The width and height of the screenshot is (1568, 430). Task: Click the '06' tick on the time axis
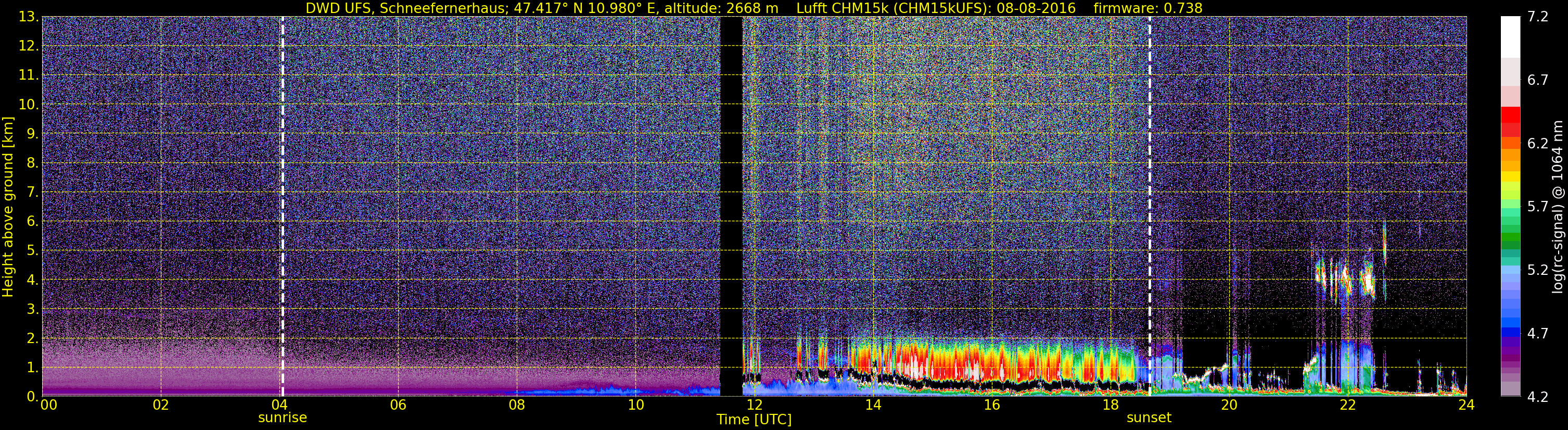pos(398,405)
